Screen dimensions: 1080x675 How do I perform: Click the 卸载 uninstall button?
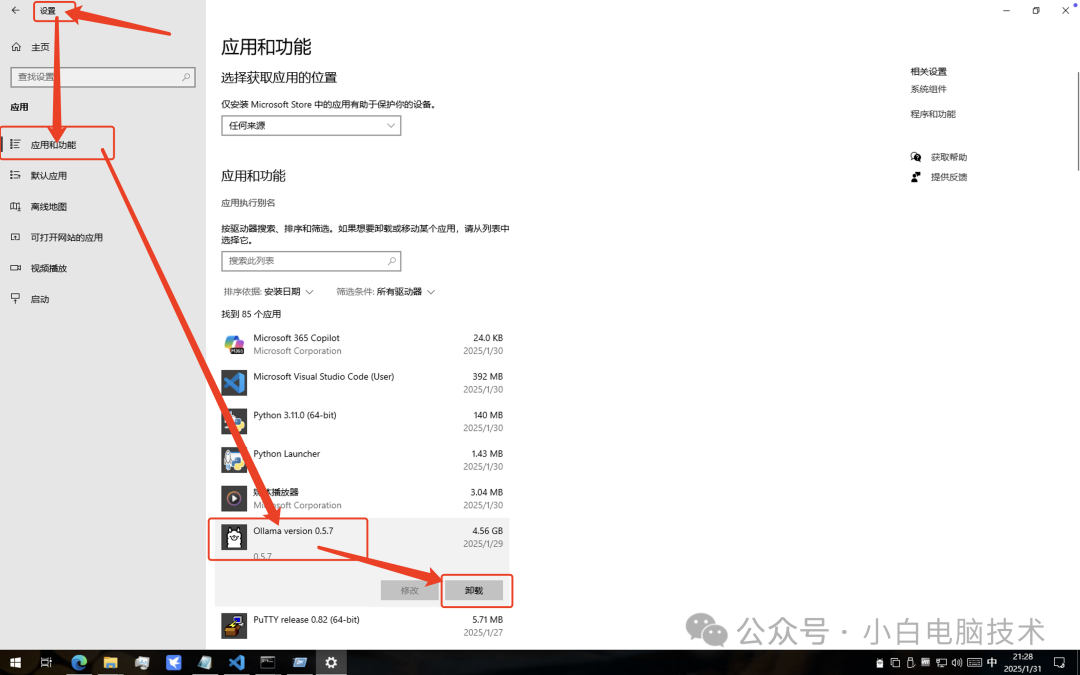(x=474, y=590)
